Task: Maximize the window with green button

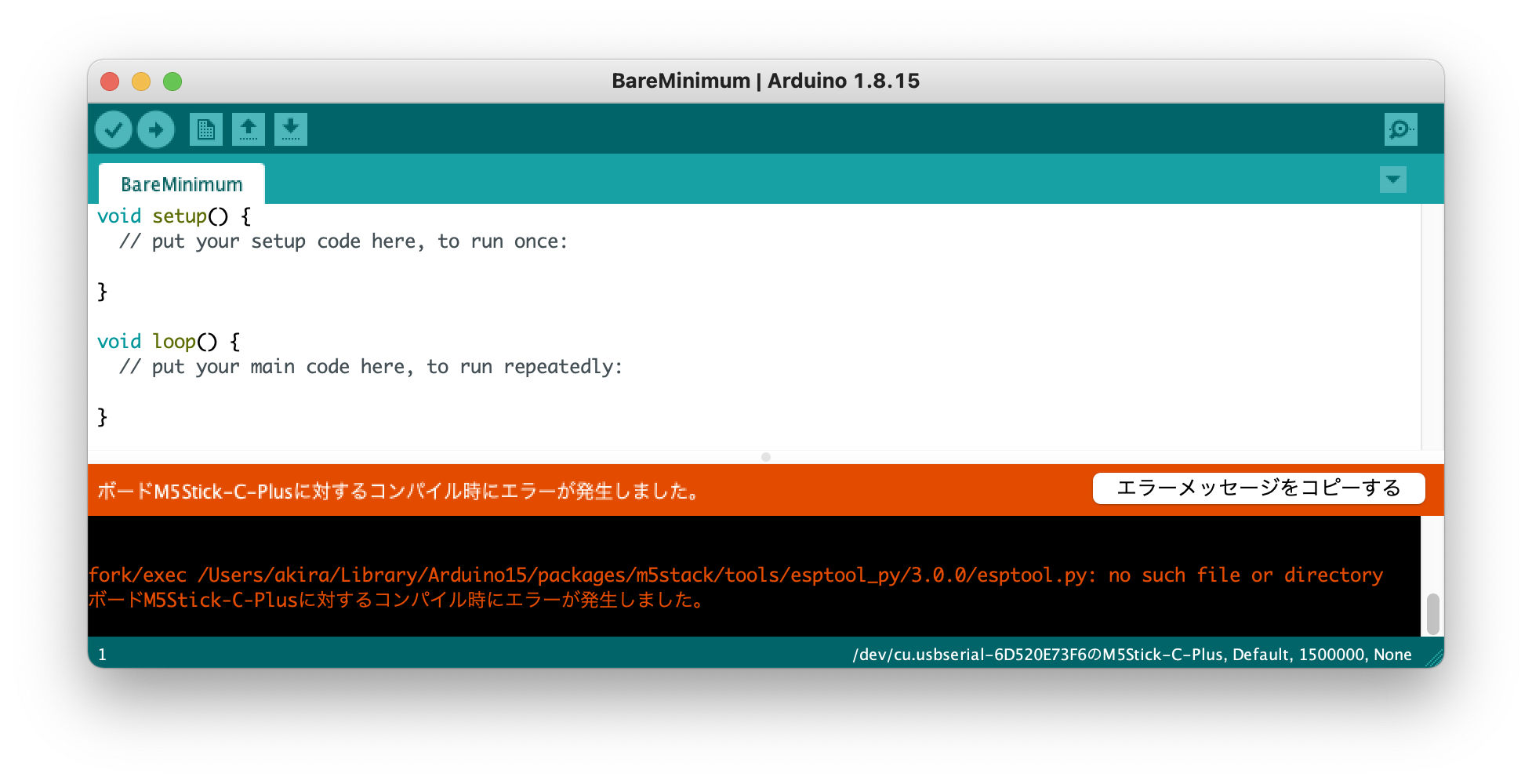Action: (172, 82)
